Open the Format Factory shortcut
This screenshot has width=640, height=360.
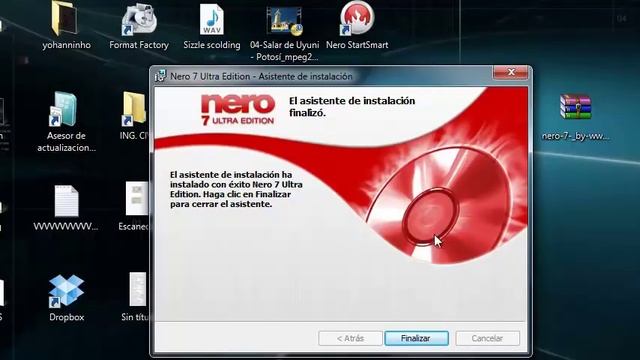pos(139,20)
